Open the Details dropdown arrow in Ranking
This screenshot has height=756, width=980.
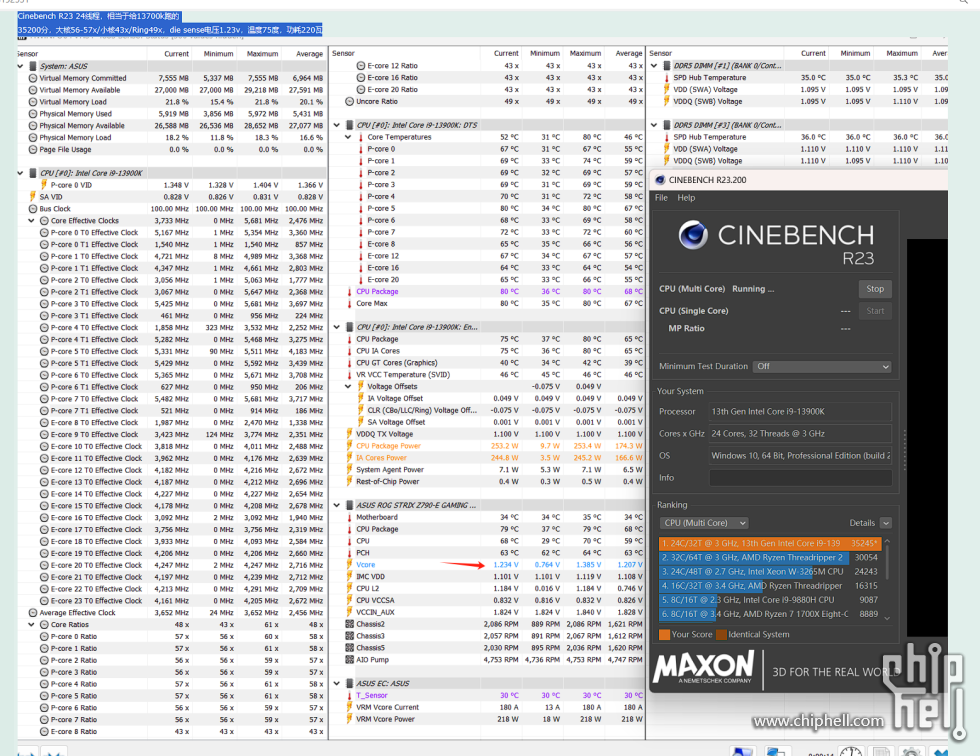(886, 523)
